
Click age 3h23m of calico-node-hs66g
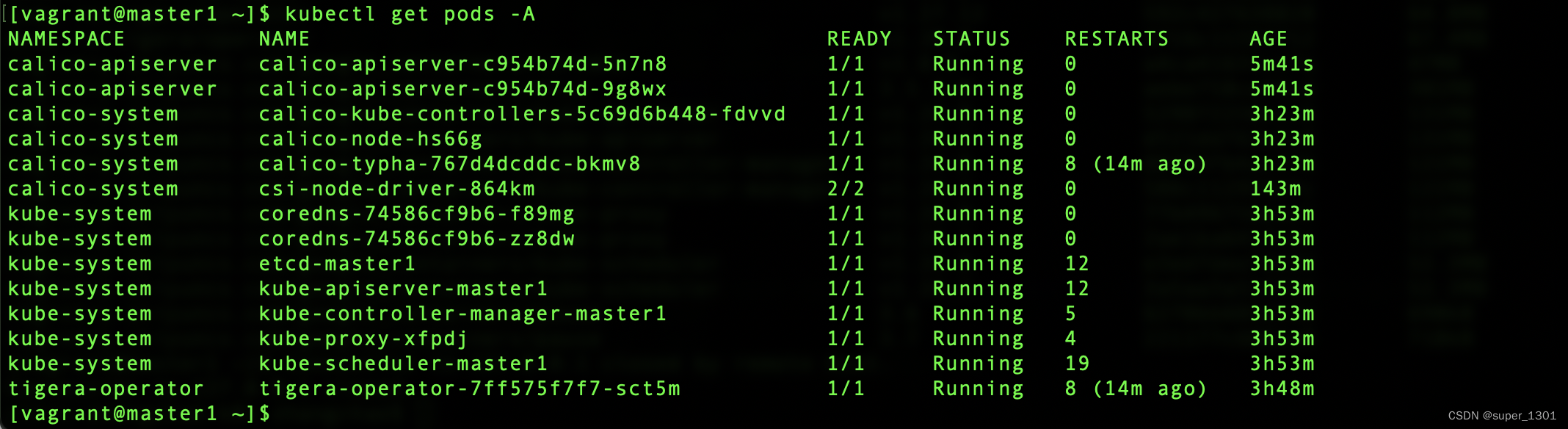click(x=1282, y=139)
